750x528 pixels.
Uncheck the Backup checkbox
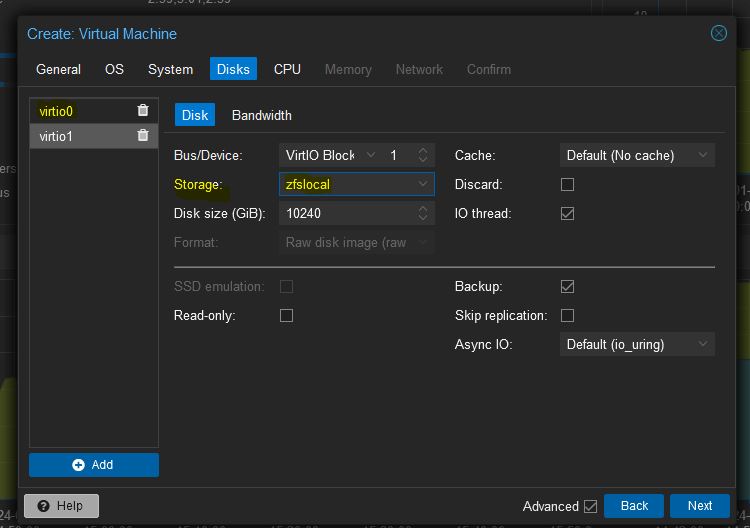[x=567, y=287]
